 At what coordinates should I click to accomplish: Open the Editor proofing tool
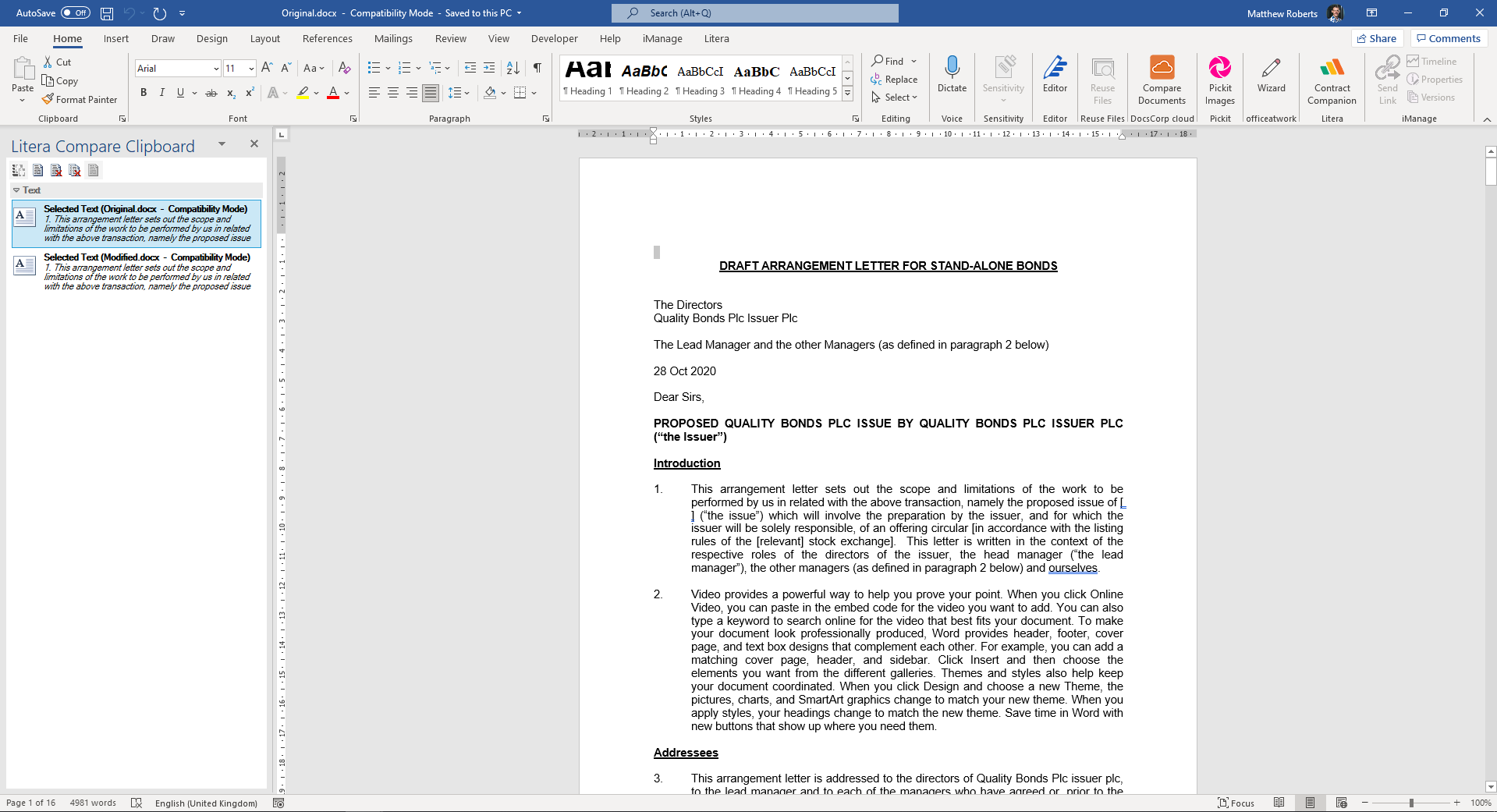pyautogui.click(x=1055, y=76)
